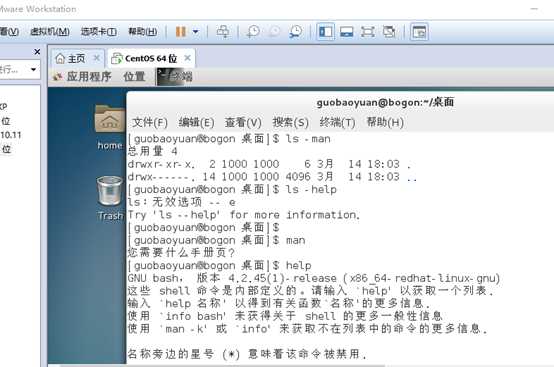
Task: Toggle the thumbnail bar view
Action: point(347,32)
